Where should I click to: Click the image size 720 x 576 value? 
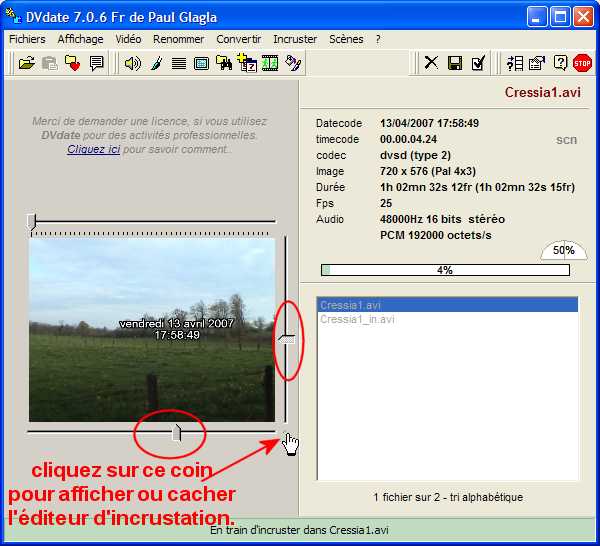(x=428, y=171)
